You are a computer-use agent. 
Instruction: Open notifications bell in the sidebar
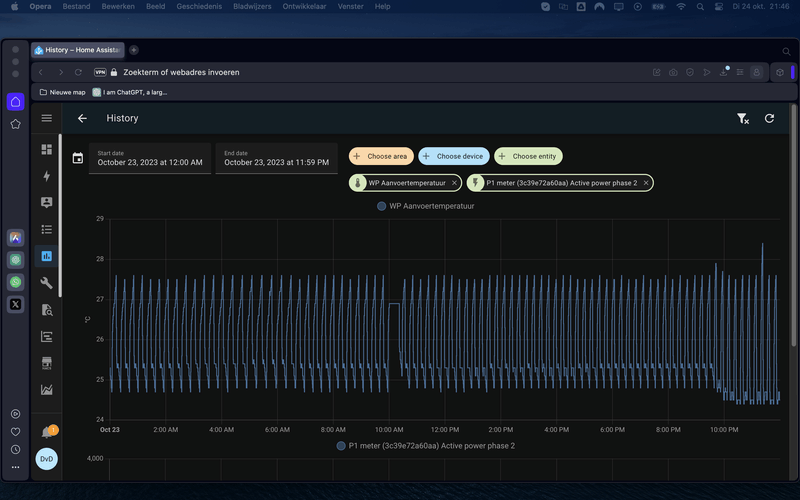point(46,433)
